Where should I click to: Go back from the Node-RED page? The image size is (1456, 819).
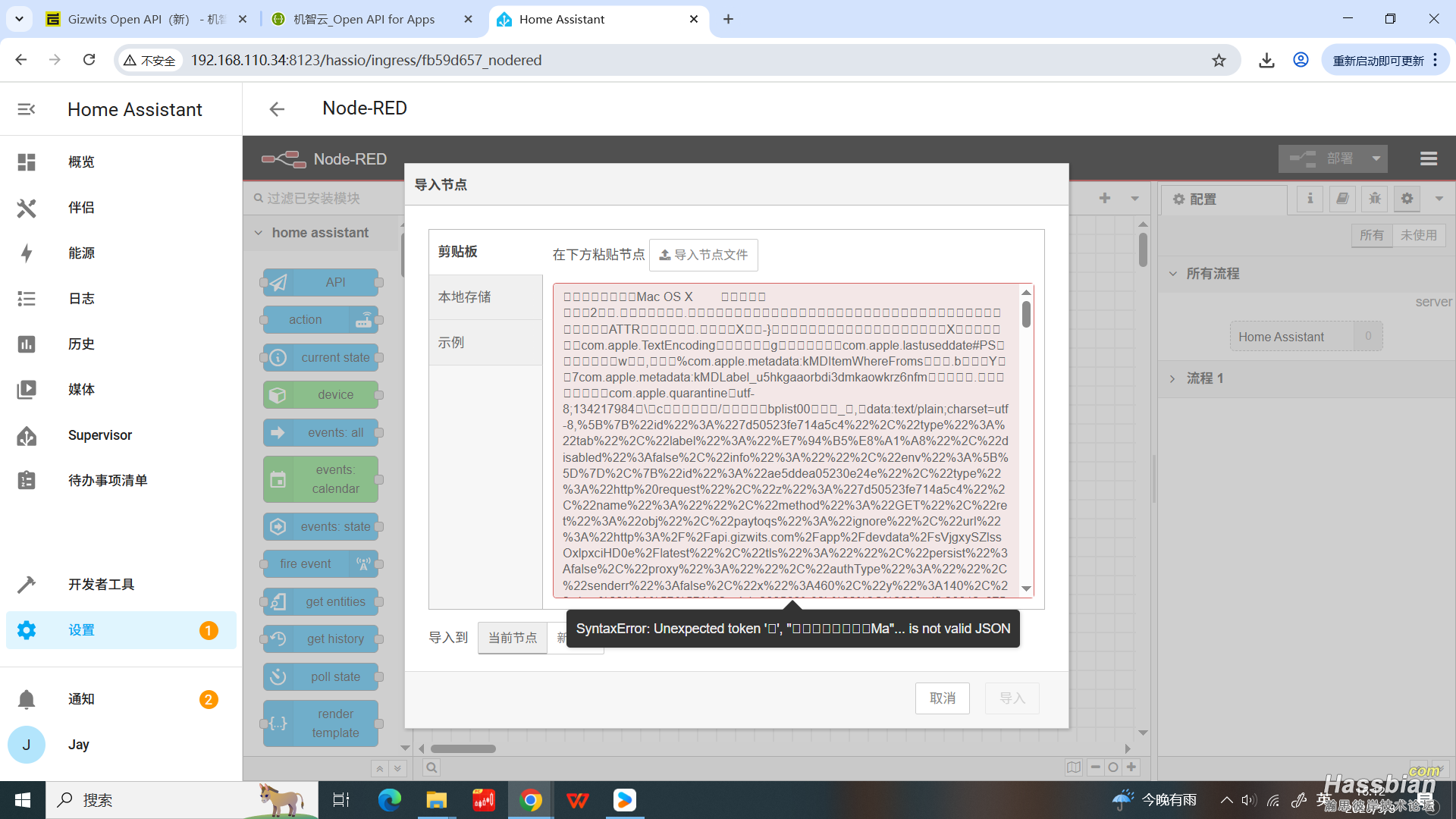(x=277, y=109)
